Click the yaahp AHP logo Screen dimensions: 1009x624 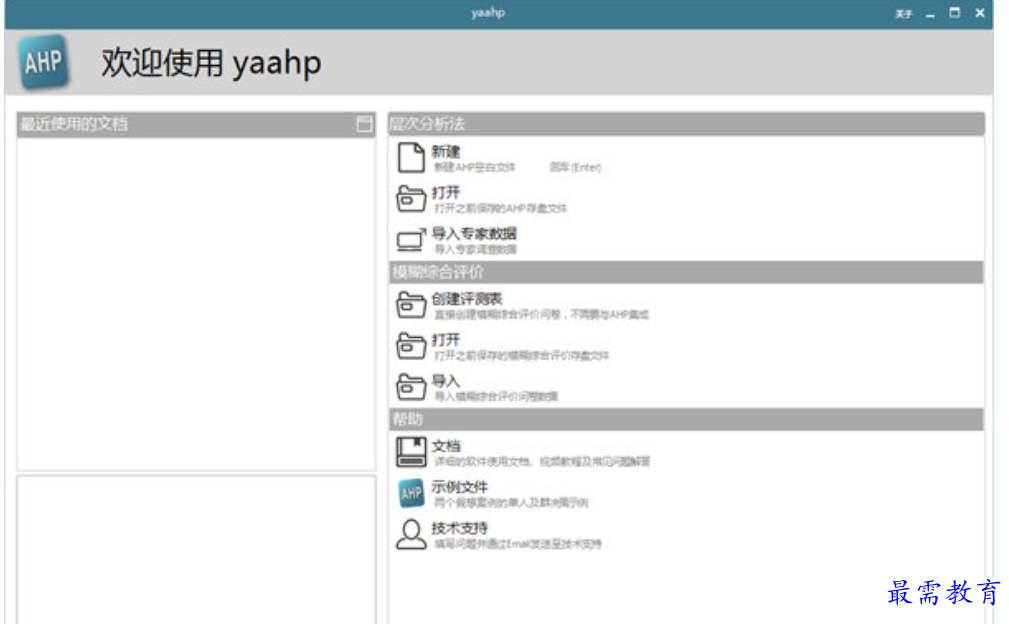(x=43, y=62)
